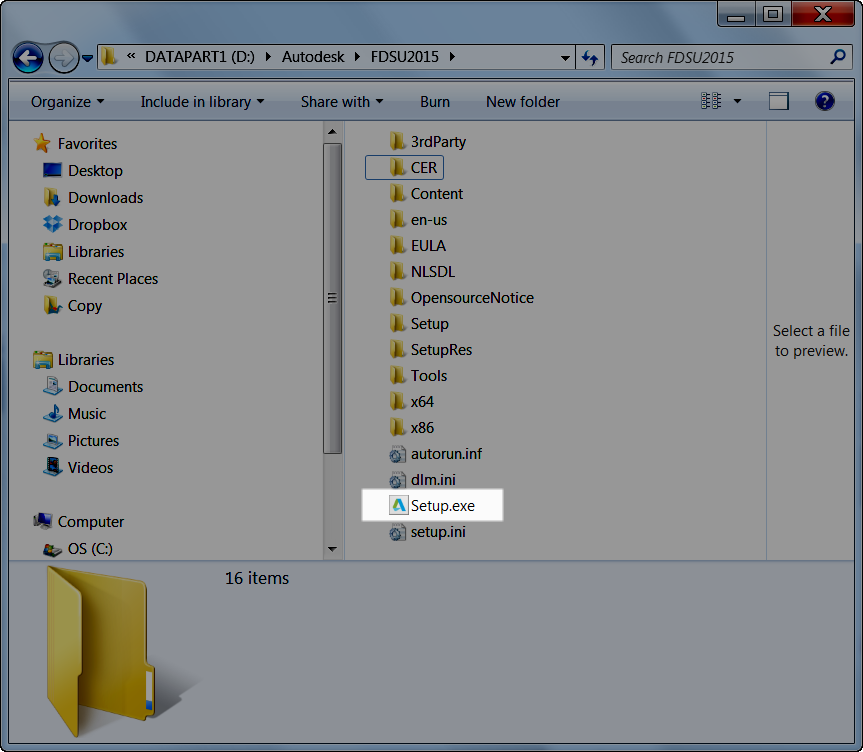Minimize the Explorer window

736,14
